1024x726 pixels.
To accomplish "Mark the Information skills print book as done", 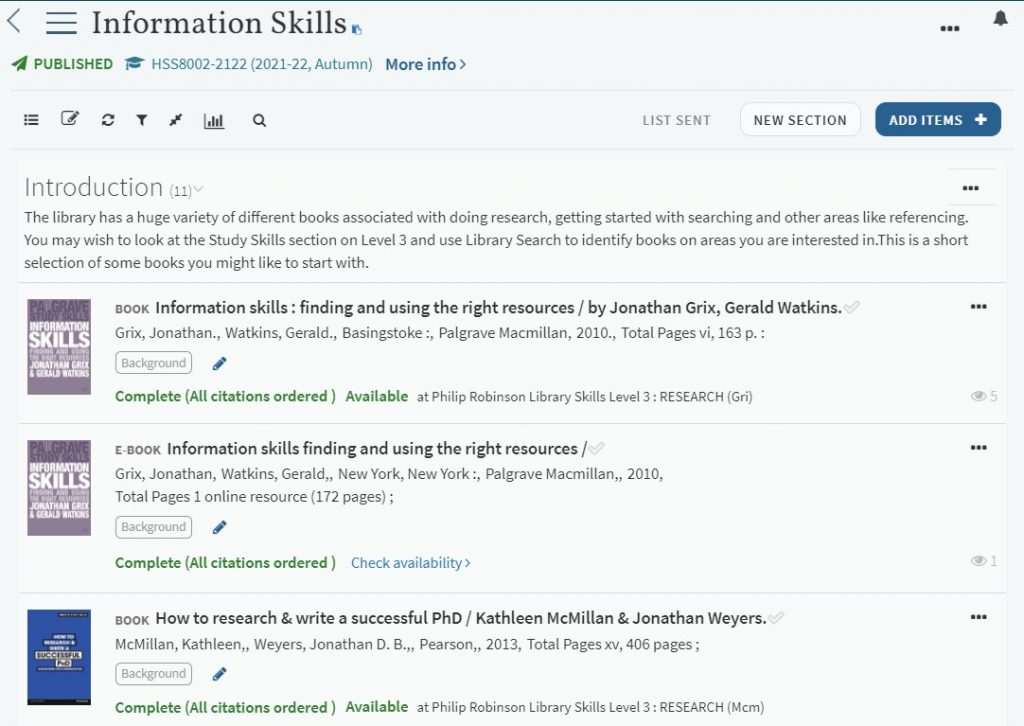I will (x=851, y=307).
